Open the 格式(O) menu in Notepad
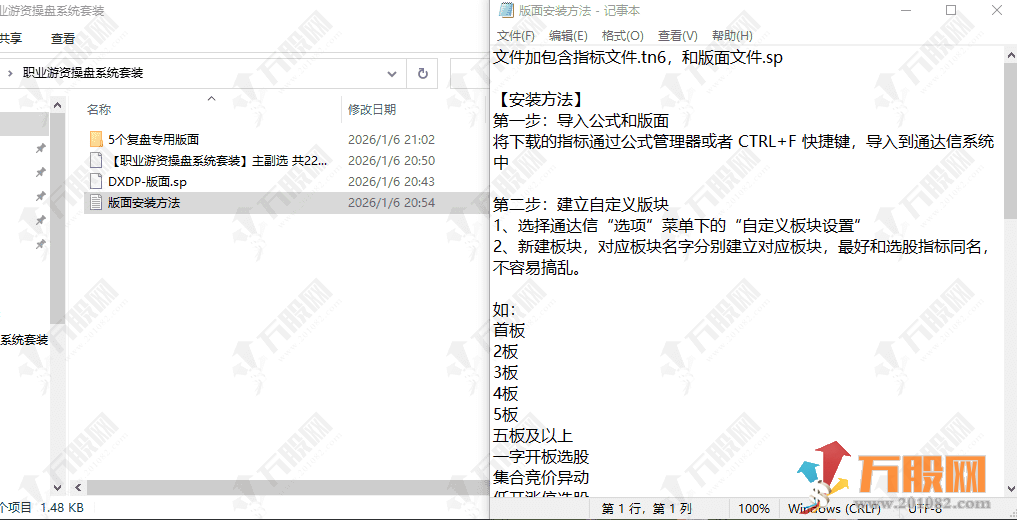Image resolution: width=1017 pixels, height=520 pixels. click(623, 35)
